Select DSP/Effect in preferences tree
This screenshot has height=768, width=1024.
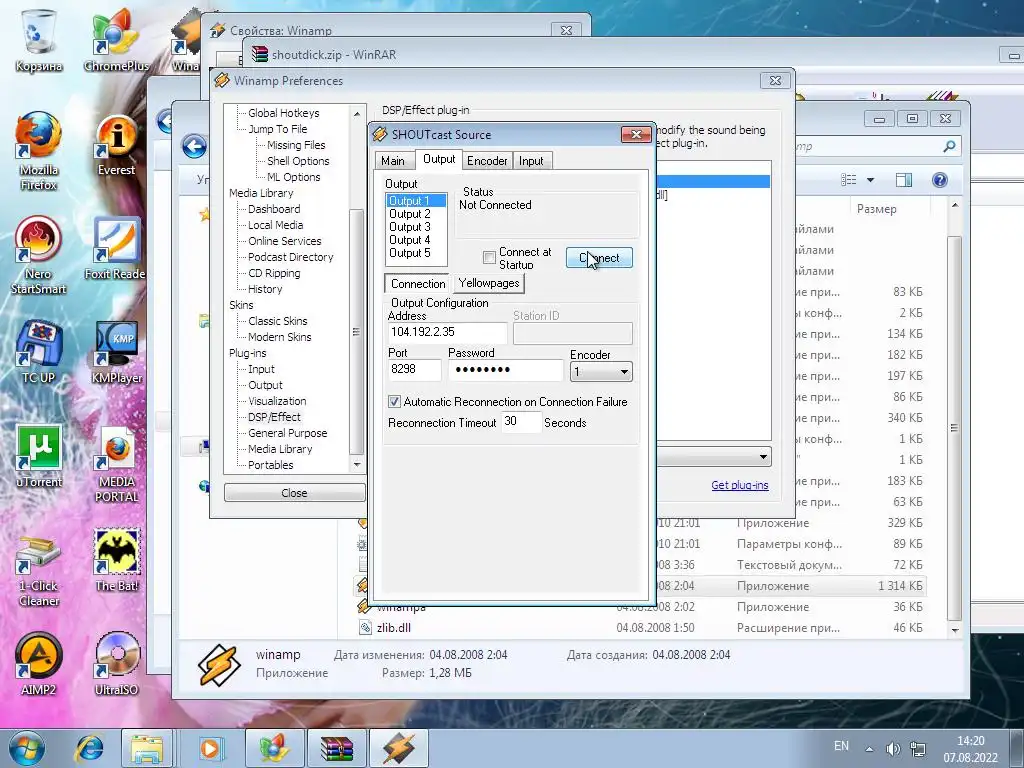274,417
